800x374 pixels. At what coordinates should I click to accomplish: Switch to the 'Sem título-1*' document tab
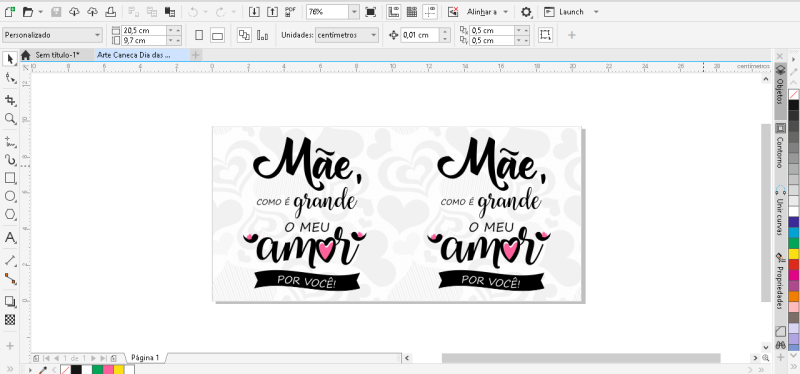click(57, 55)
